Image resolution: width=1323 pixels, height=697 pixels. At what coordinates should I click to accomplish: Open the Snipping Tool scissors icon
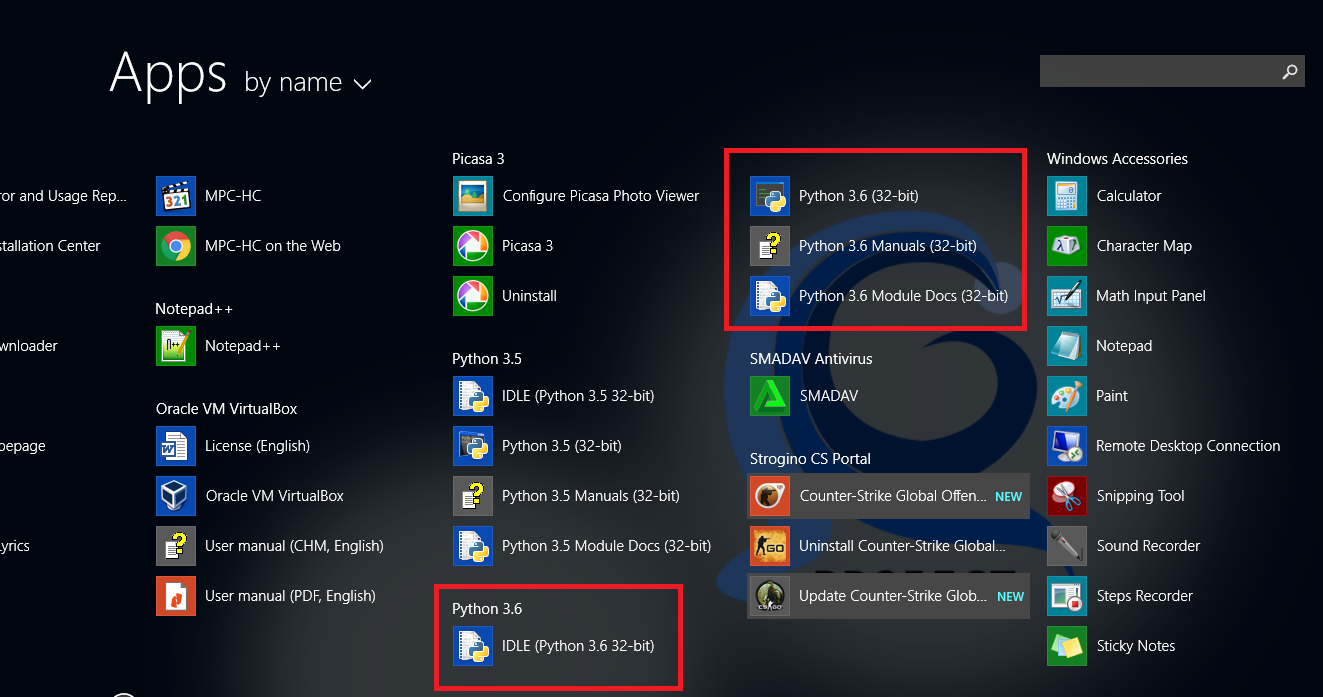pyautogui.click(x=1067, y=496)
